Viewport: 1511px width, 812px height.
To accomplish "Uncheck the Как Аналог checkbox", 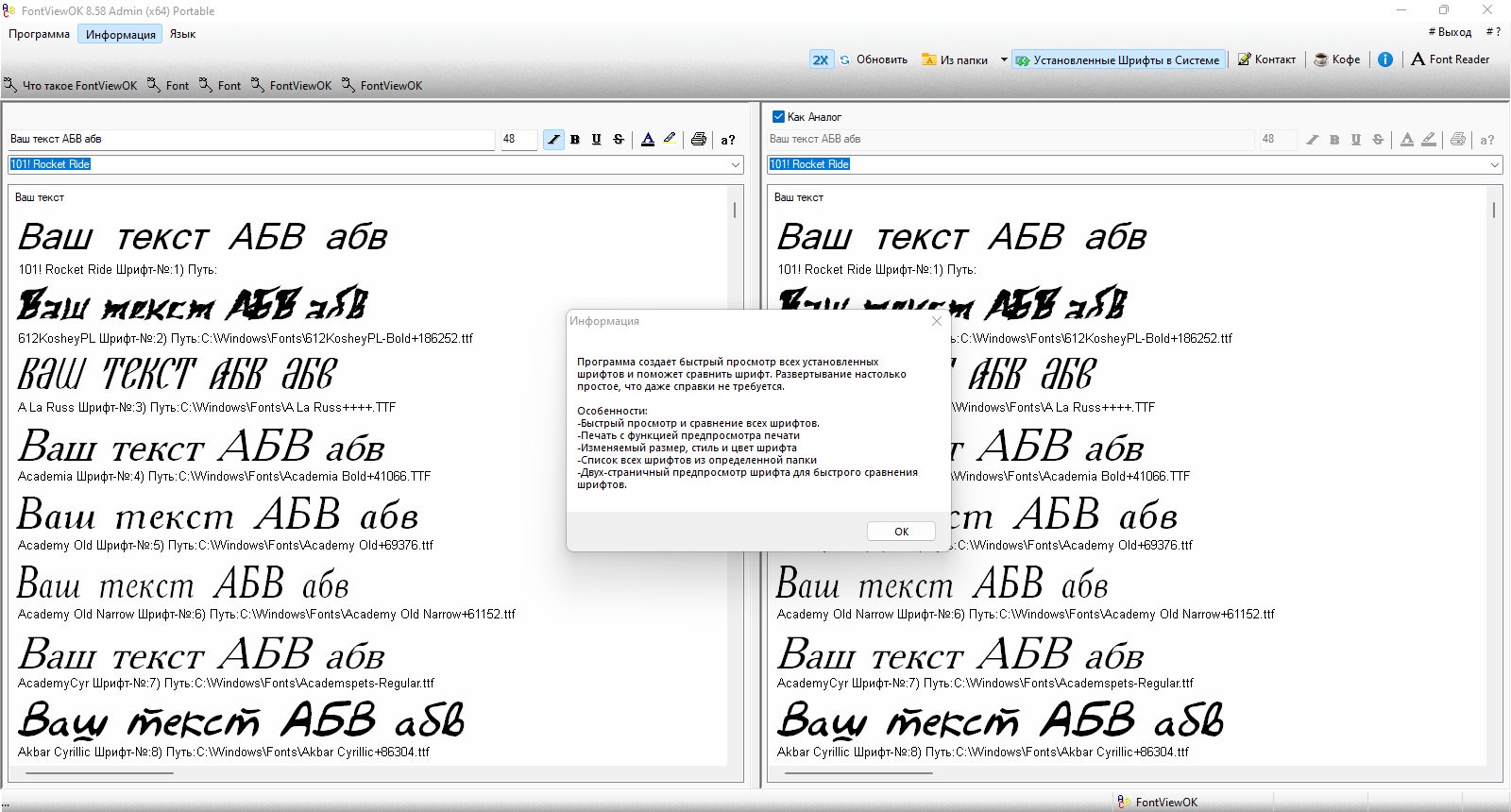I will pos(779,117).
